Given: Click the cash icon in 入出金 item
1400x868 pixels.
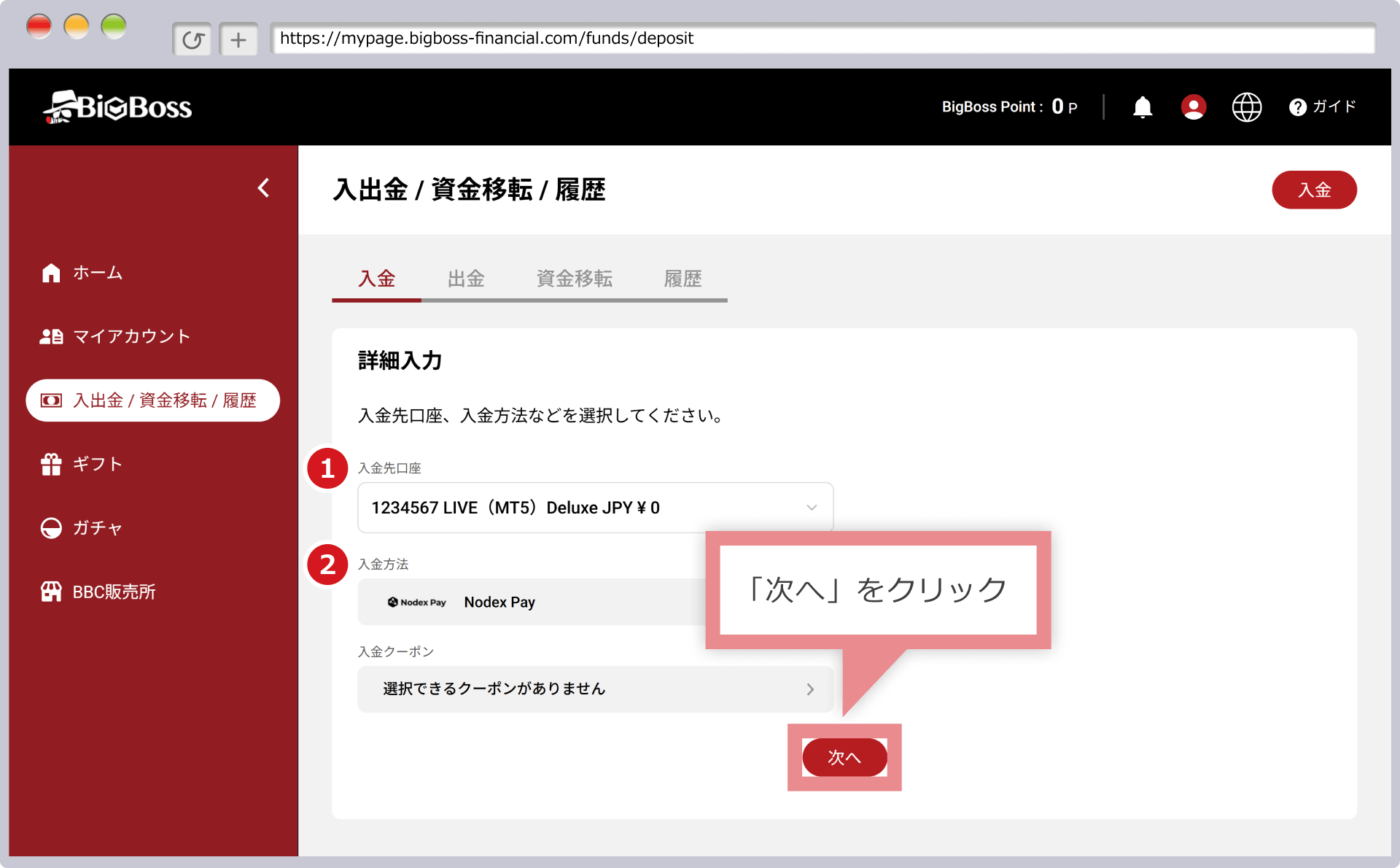Looking at the screenshot, I should click(x=51, y=400).
